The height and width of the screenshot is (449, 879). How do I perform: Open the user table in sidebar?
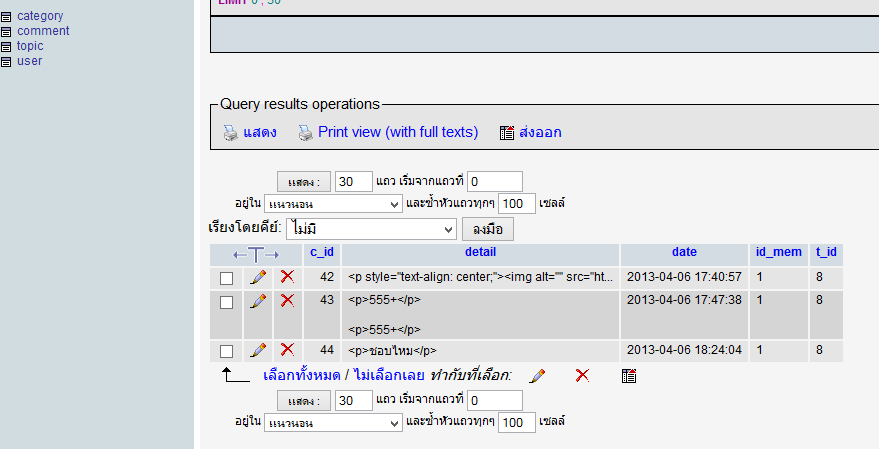coord(29,61)
